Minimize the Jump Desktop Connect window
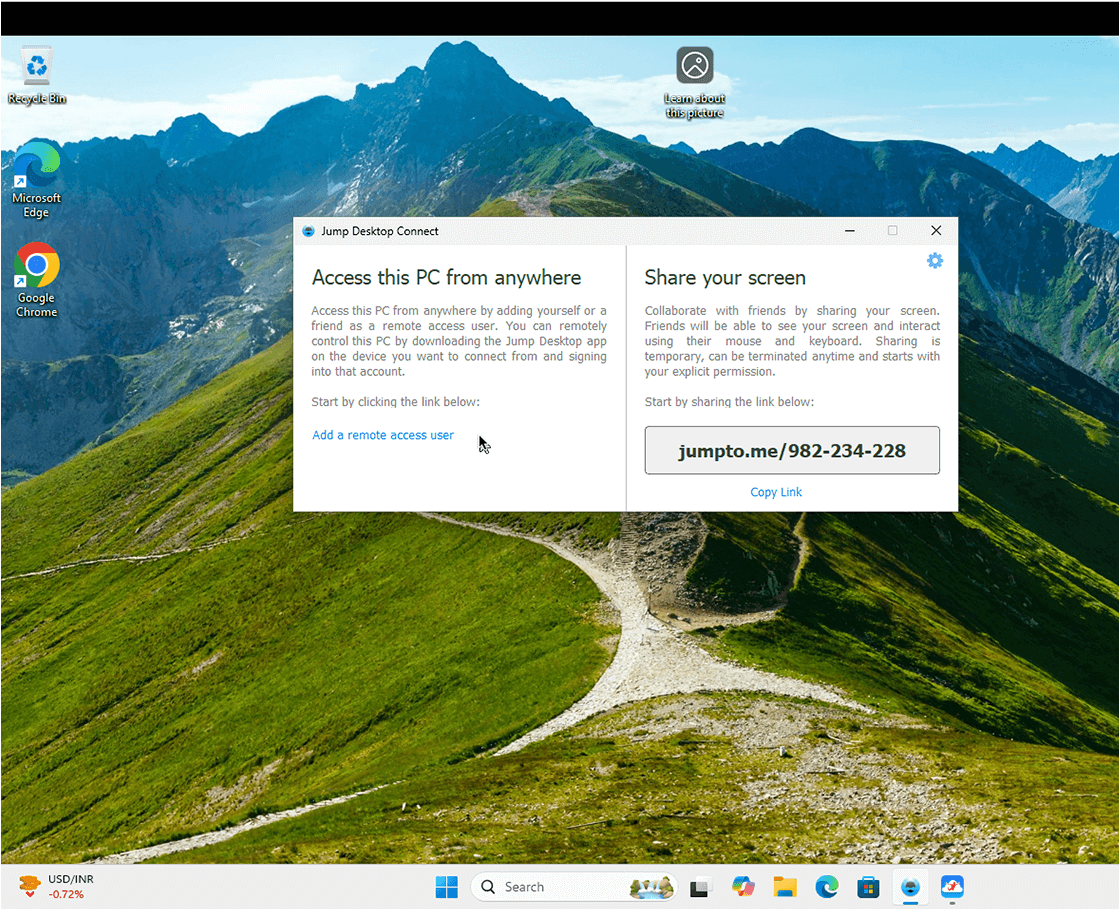The height and width of the screenshot is (909, 1119). 849,231
